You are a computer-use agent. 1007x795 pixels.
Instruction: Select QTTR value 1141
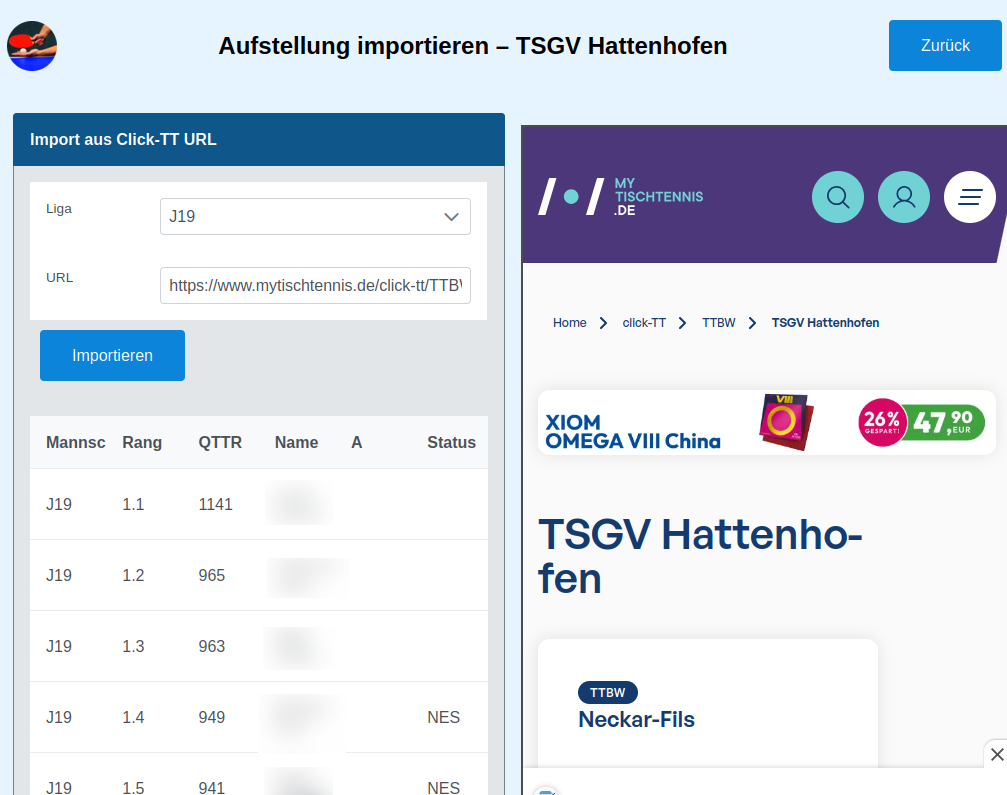pyautogui.click(x=215, y=504)
